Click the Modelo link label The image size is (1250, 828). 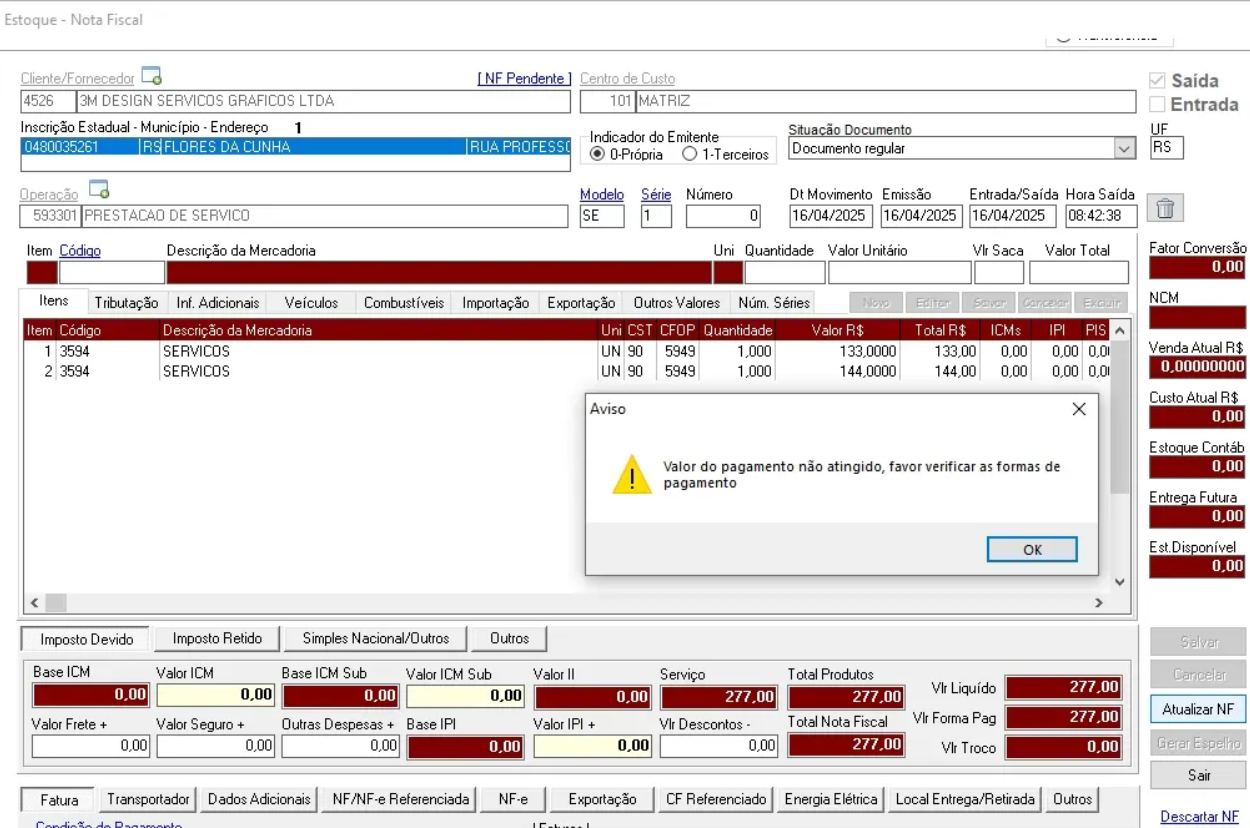[602, 194]
